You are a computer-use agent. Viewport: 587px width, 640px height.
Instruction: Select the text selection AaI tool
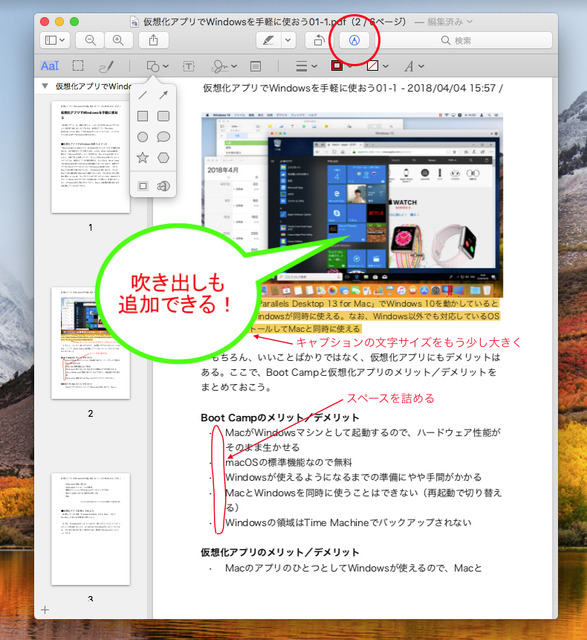(50, 66)
